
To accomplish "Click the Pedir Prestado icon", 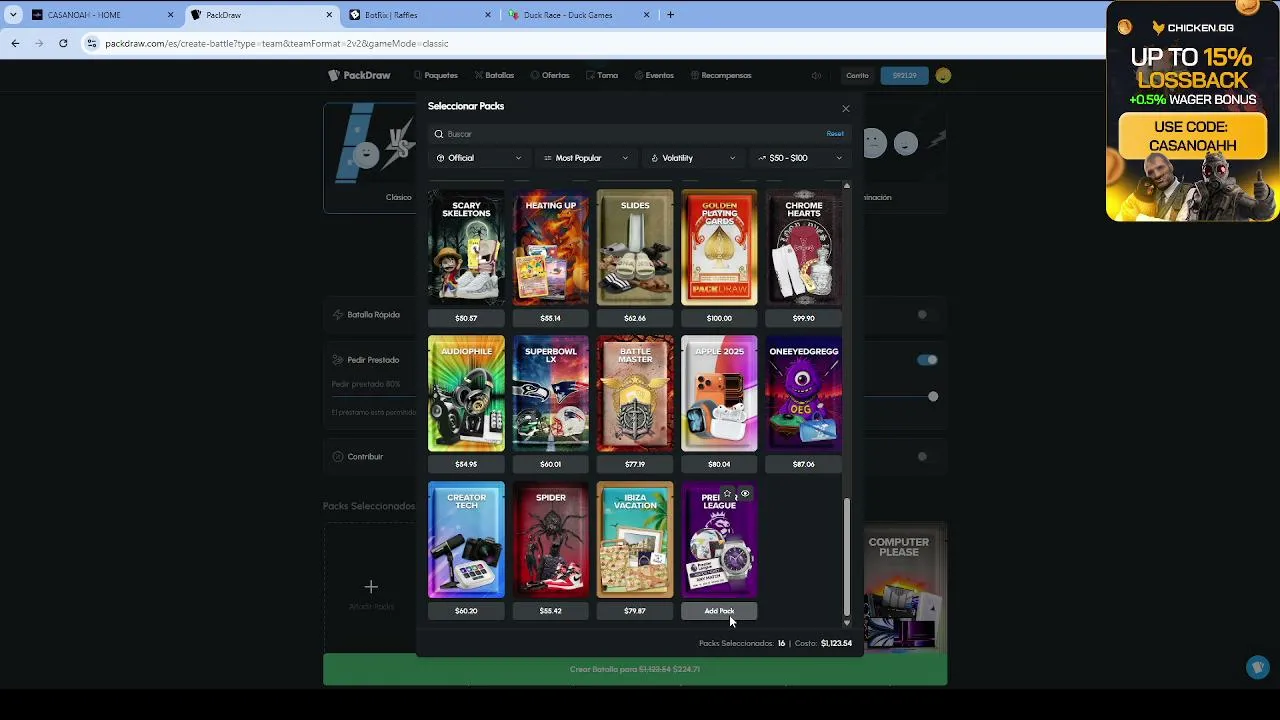I will (338, 360).
